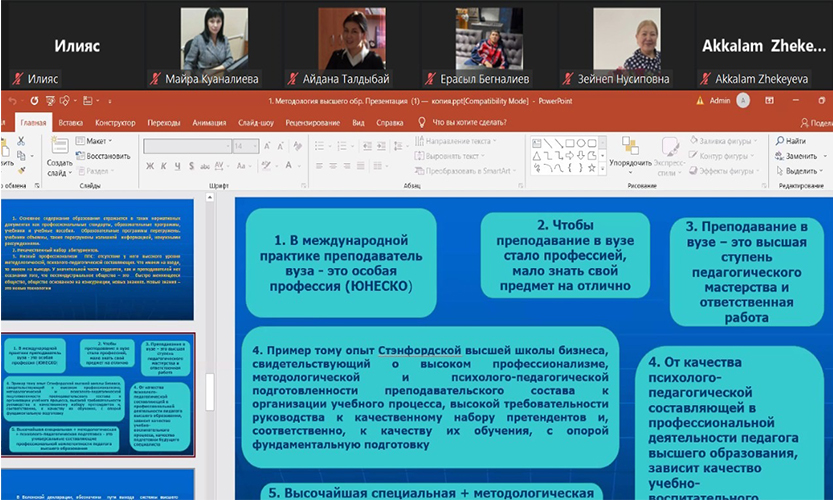The image size is (833, 500).
Task: Click the Admin account avatar
Action: pyautogui.click(x=744, y=101)
